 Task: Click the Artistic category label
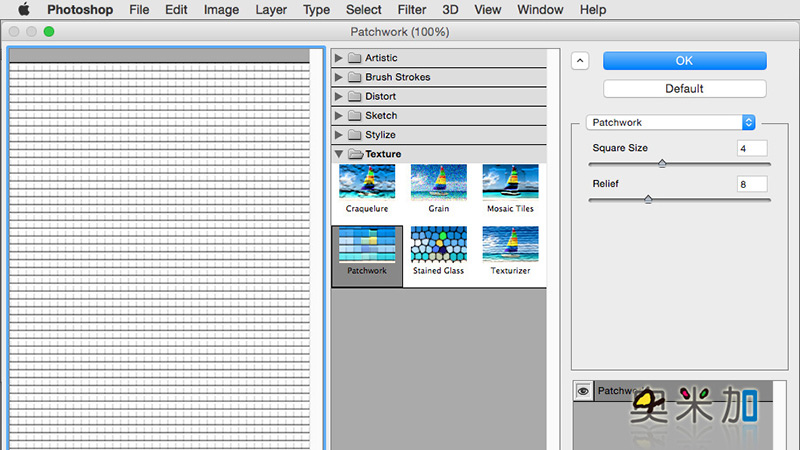(381, 58)
